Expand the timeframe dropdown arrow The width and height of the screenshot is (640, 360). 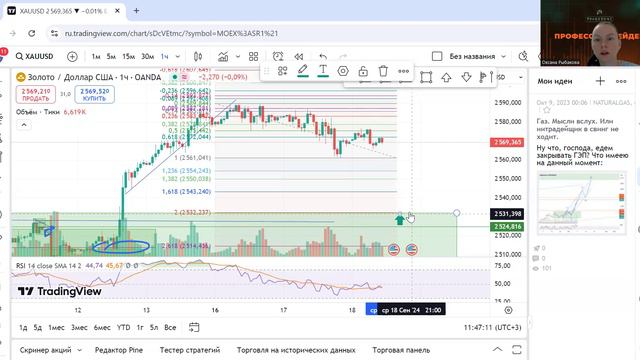pyautogui.click(x=178, y=56)
